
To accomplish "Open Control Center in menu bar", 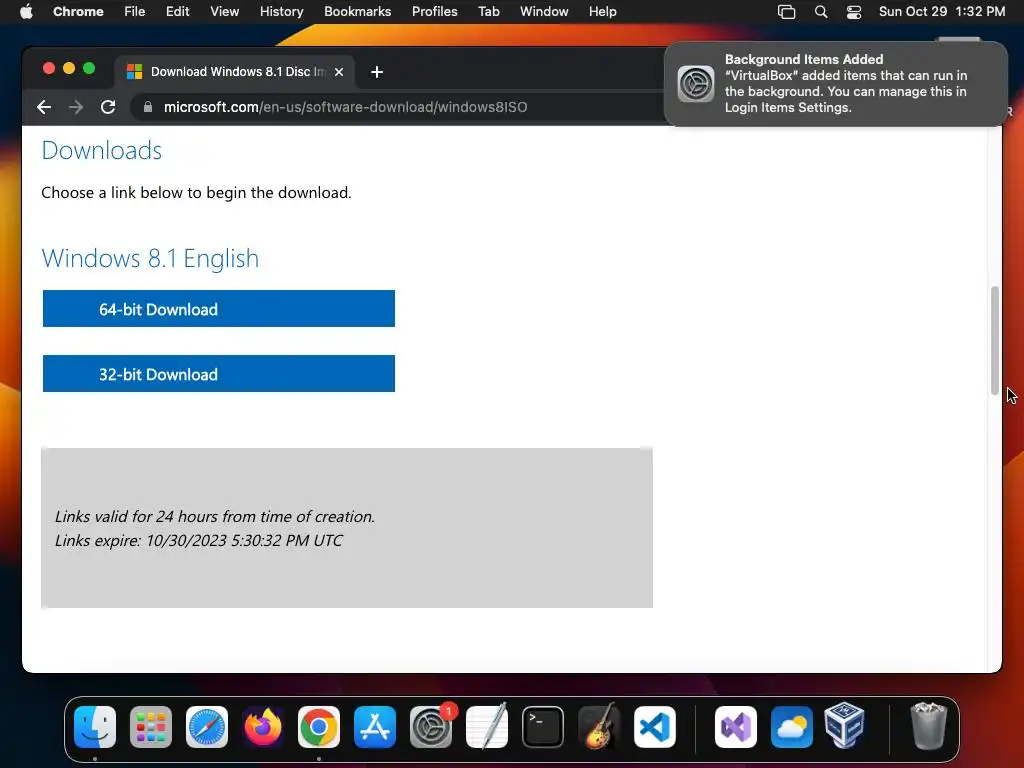I will click(854, 12).
